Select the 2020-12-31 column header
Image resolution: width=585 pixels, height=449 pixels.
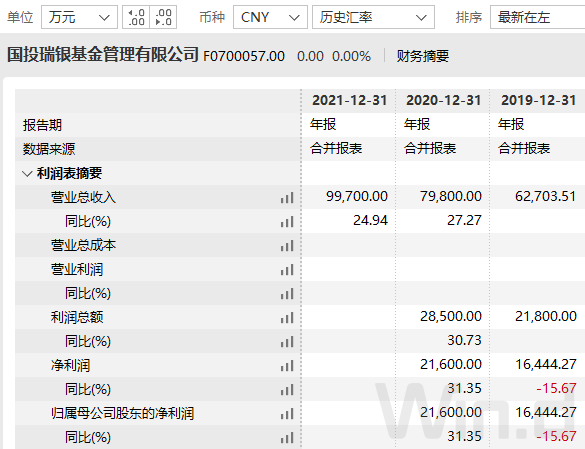pyautogui.click(x=443, y=100)
